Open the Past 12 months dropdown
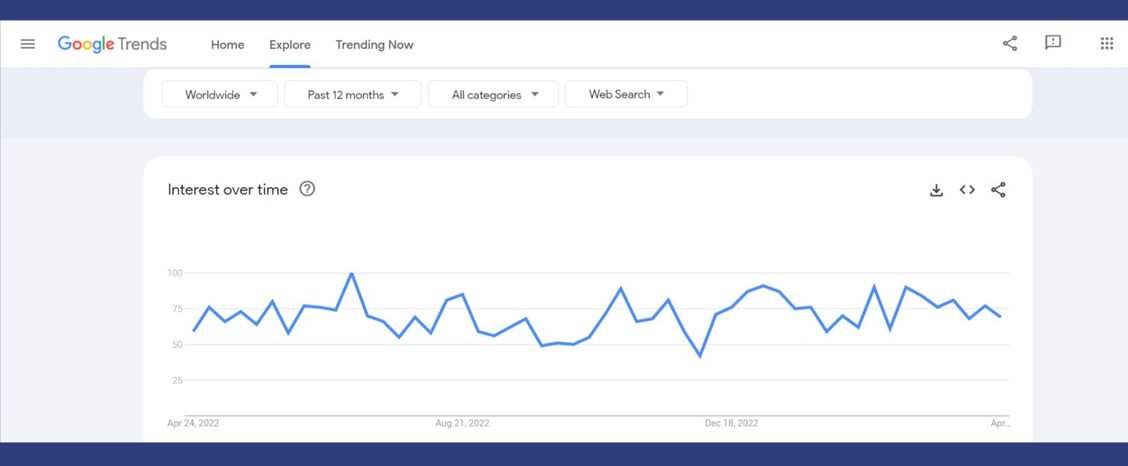This screenshot has width=1128, height=466. coord(352,95)
